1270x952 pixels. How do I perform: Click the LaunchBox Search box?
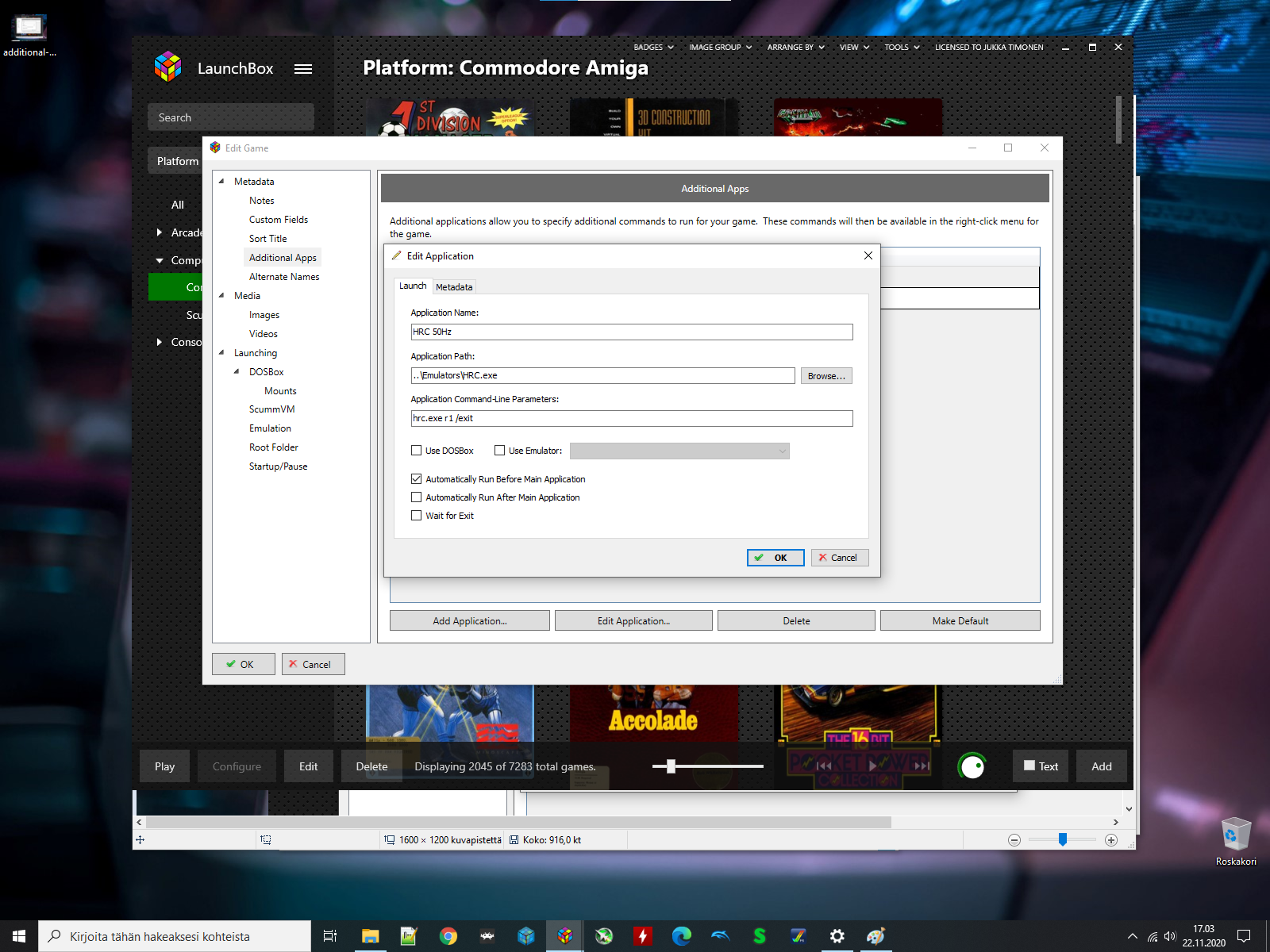pos(231,117)
